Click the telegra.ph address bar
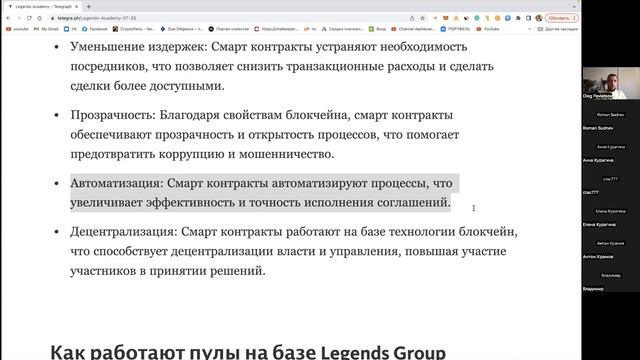This screenshot has height=360, width=640. [x=229, y=18]
